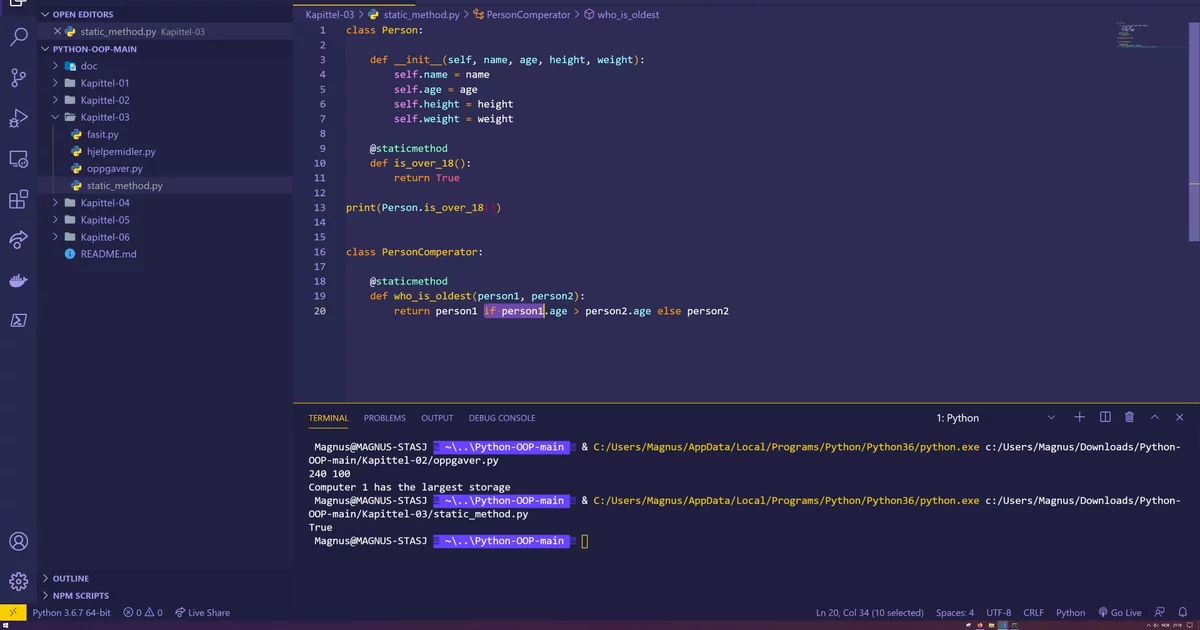The width and height of the screenshot is (1200, 630).
Task: Expand the Kapittel-01 folder
Action: click(165, 83)
